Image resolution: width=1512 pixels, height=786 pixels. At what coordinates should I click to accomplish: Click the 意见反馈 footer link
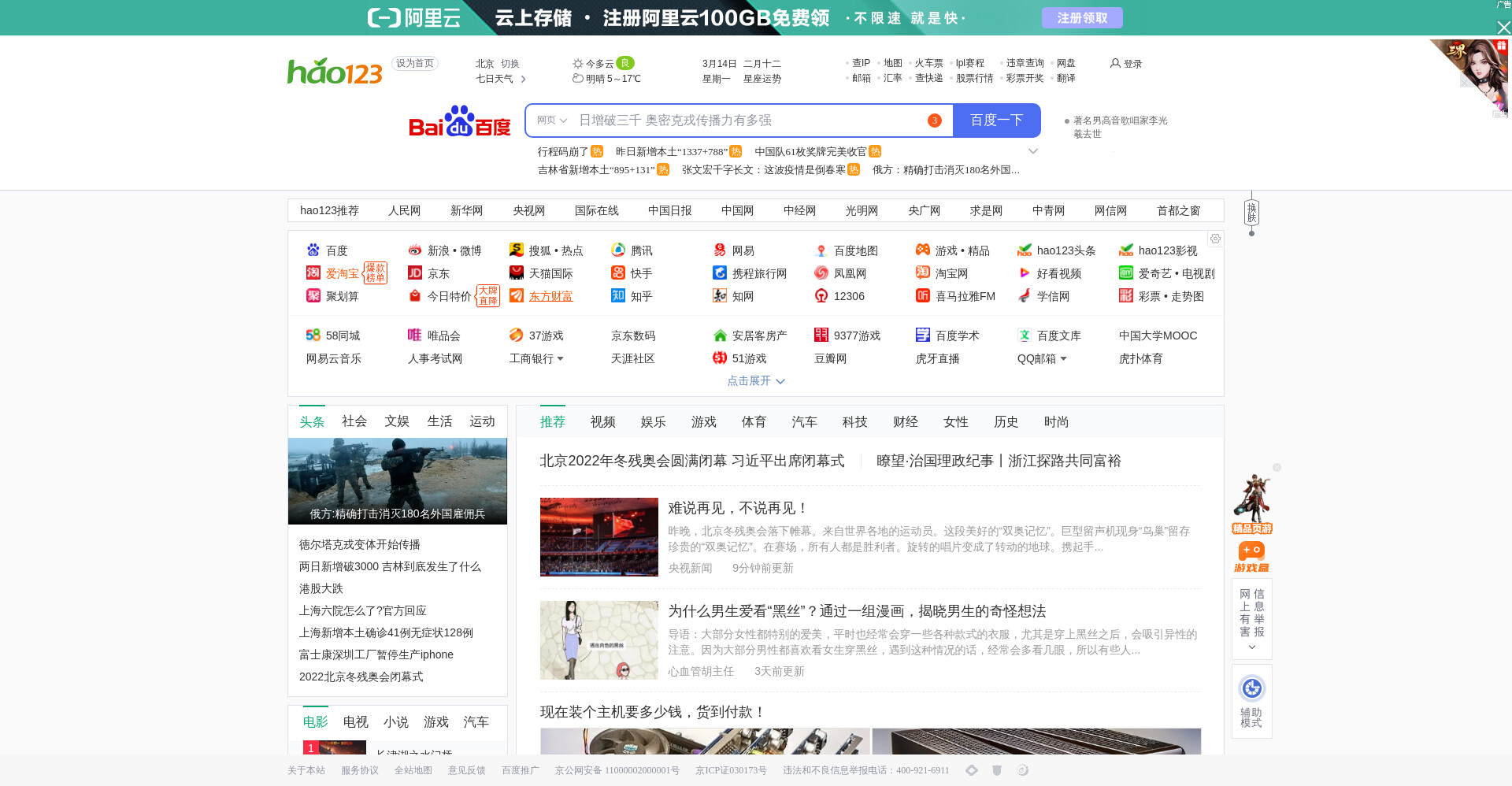467,770
